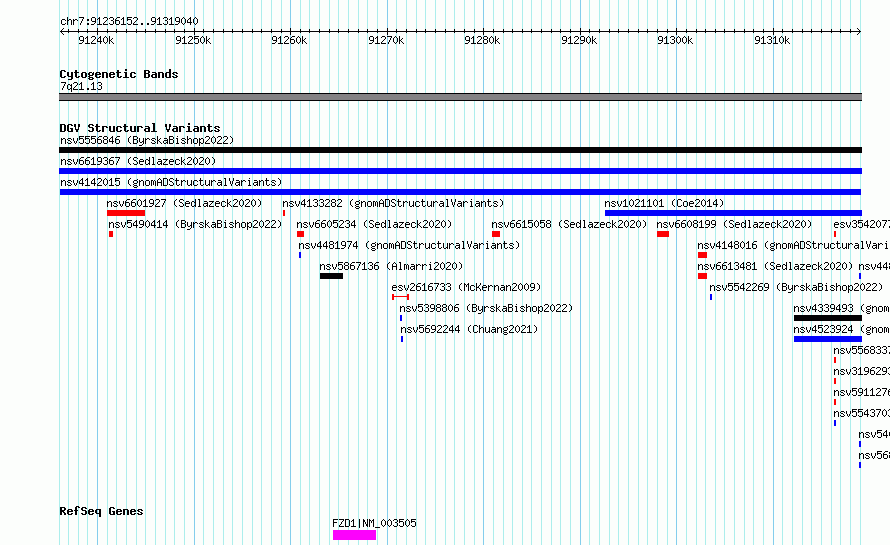Open the nsv5542269 ByrskaBishop2022 label

point(796,287)
